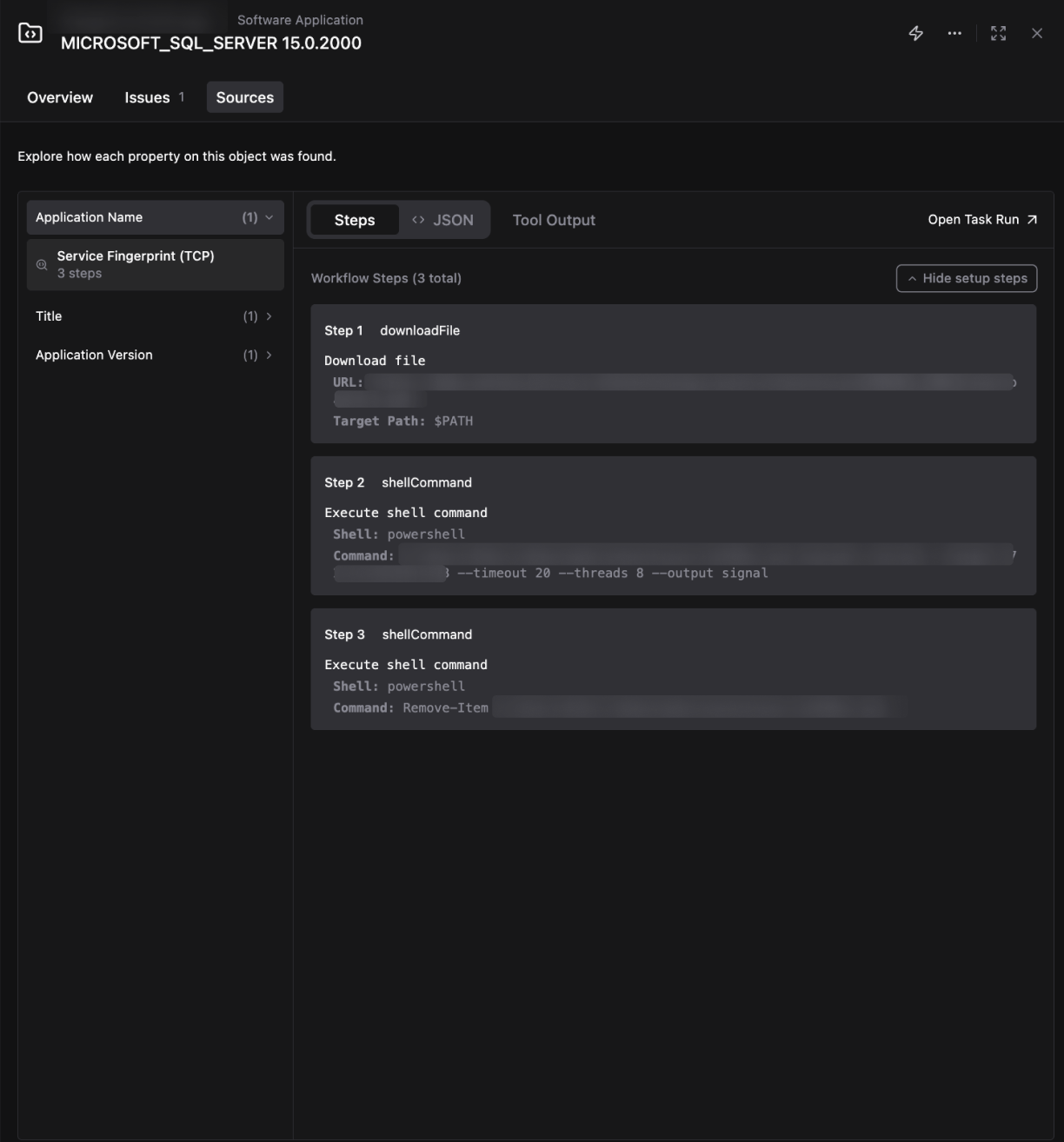The width and height of the screenshot is (1064, 1142).
Task: Click the Remove-Item command text
Action: pos(446,707)
